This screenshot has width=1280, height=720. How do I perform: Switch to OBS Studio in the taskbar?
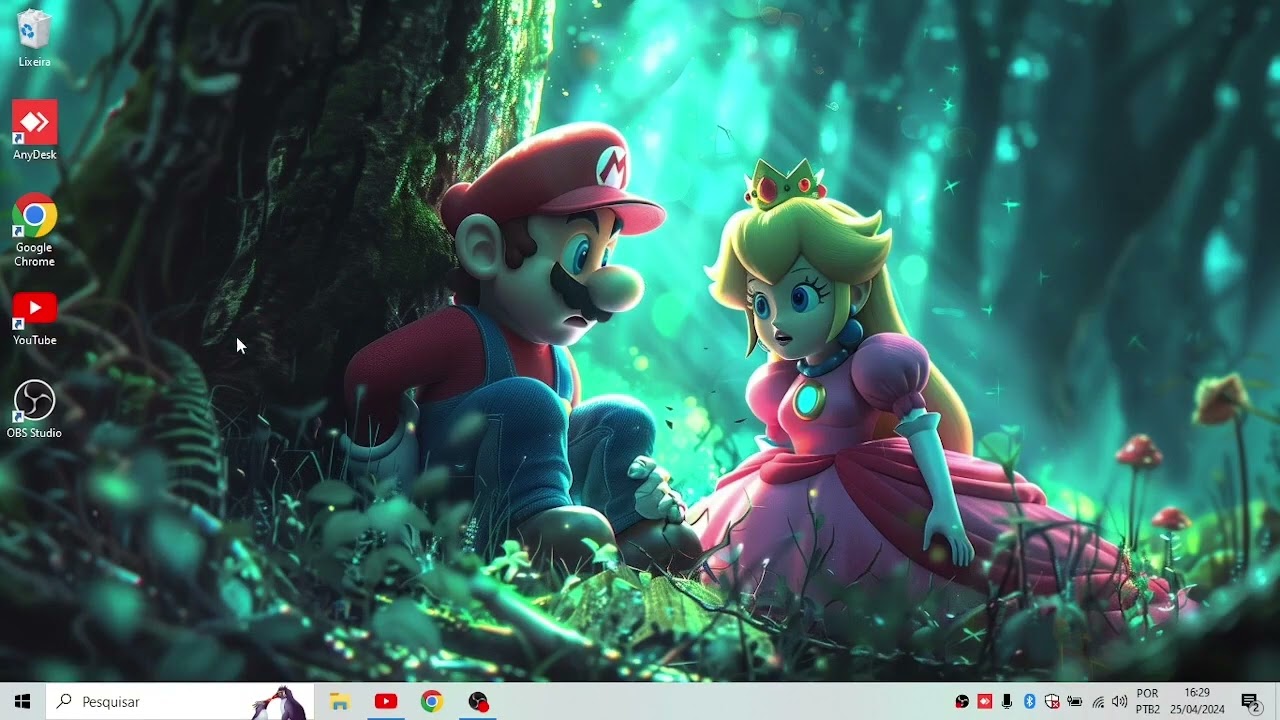pos(478,702)
